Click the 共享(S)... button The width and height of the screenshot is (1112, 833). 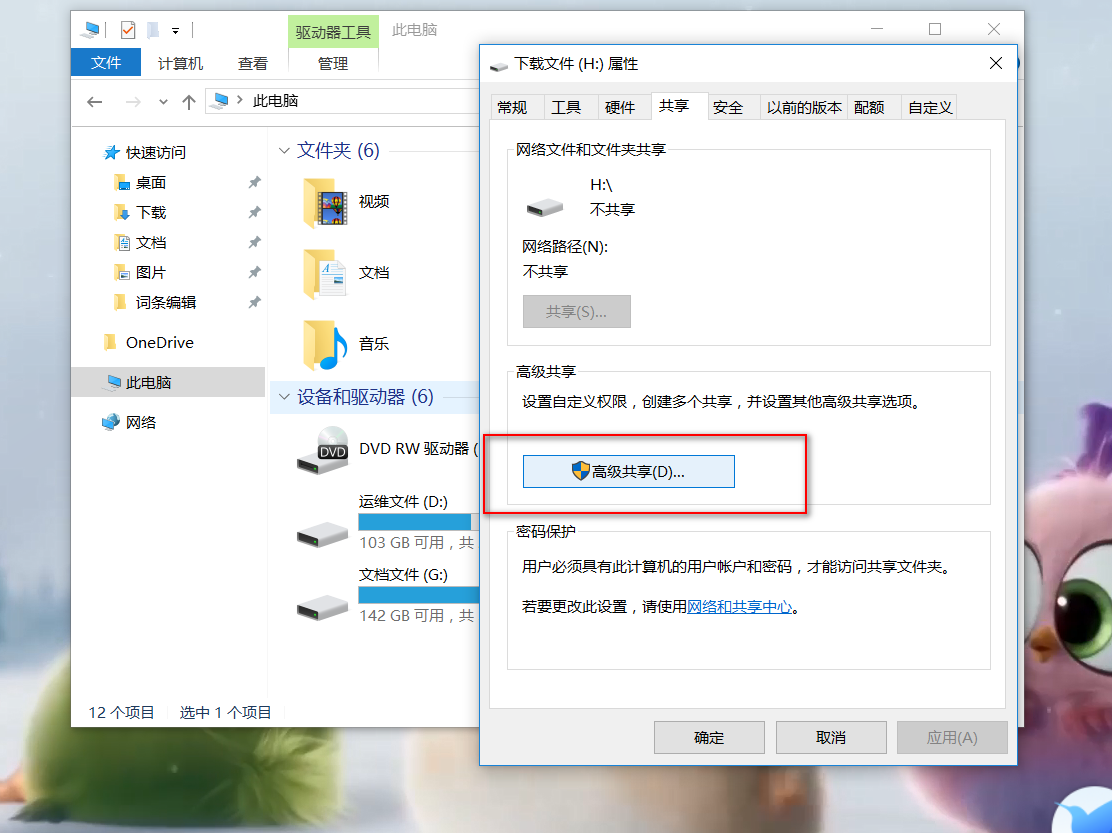tap(577, 311)
